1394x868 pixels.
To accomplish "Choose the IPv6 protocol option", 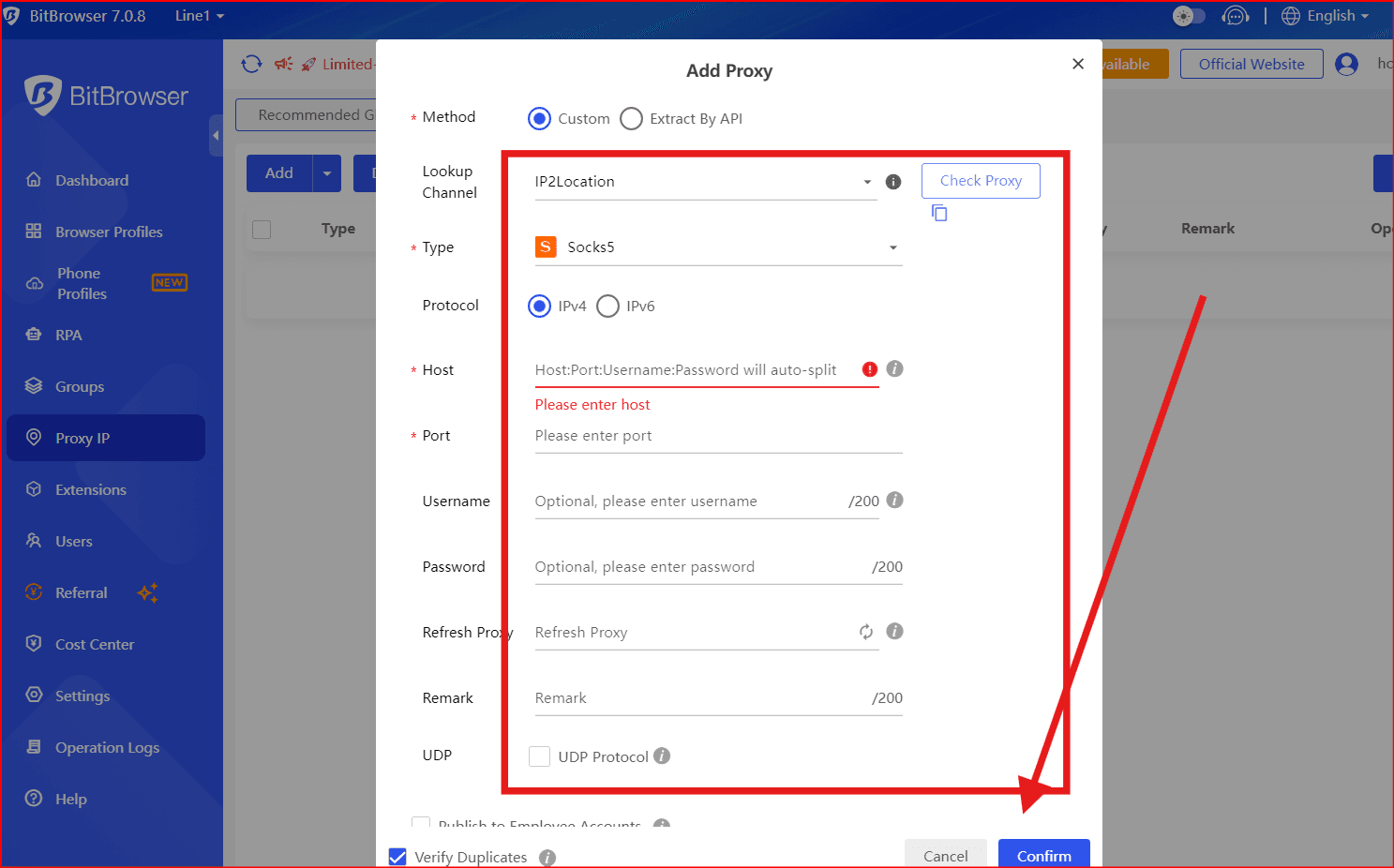I will (x=608, y=307).
